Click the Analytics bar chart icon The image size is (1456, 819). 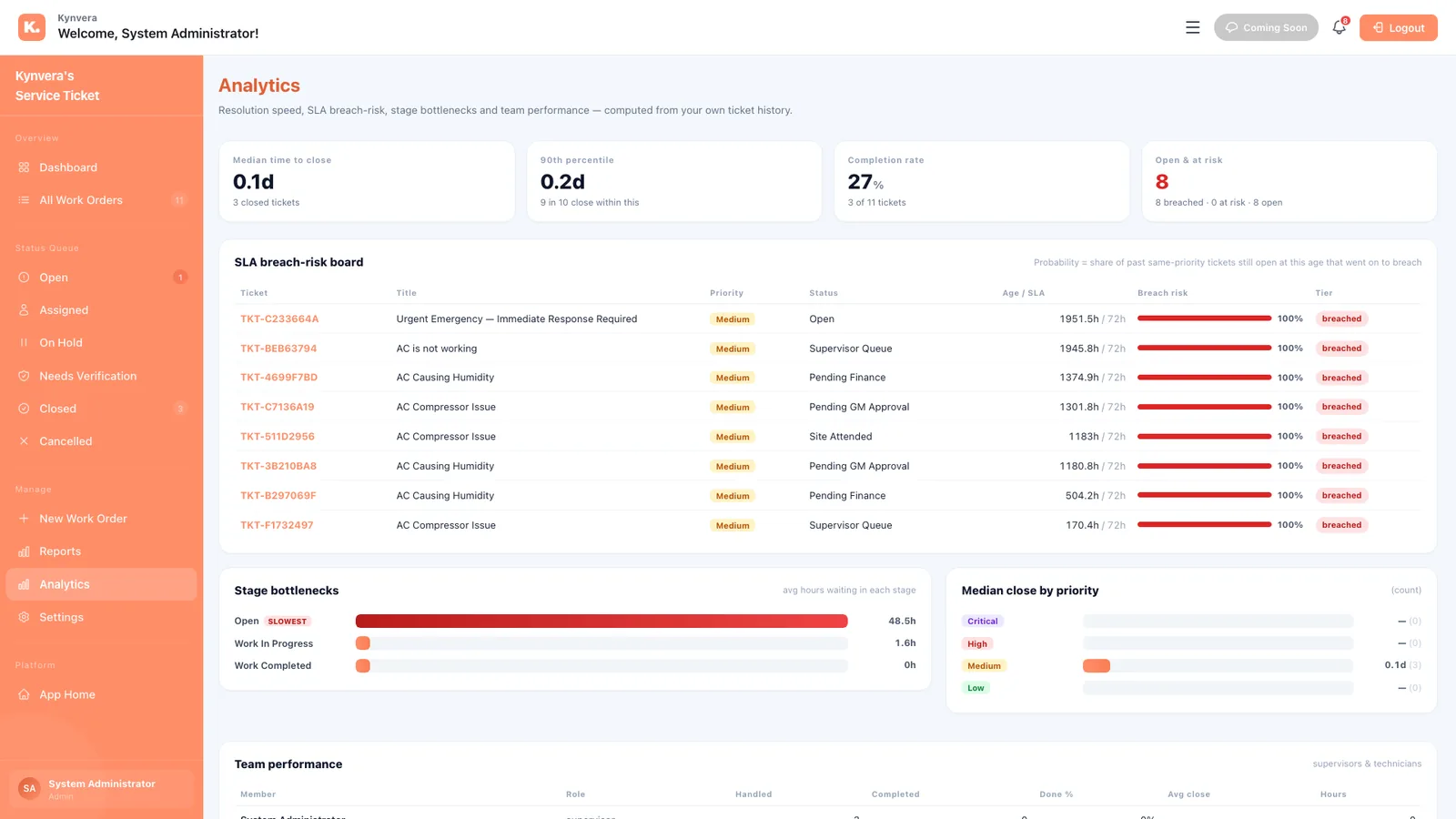point(24,584)
